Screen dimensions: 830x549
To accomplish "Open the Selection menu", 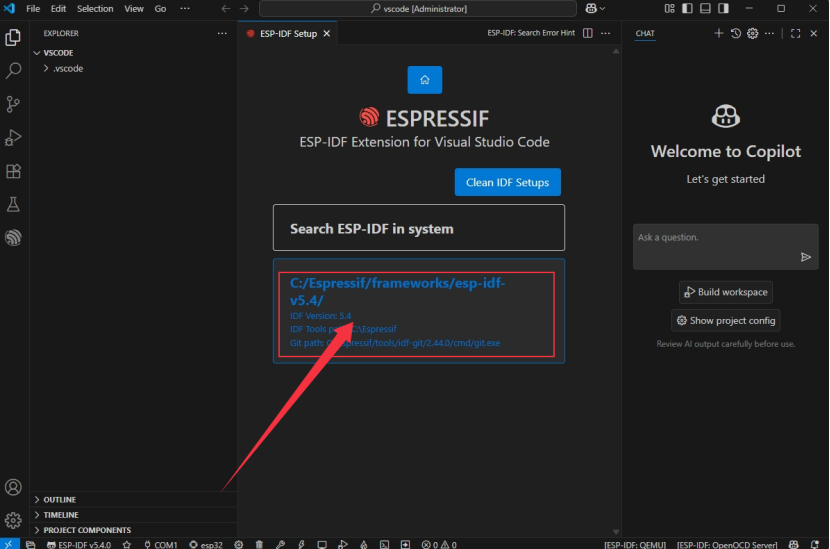I will pyautogui.click(x=95, y=8).
